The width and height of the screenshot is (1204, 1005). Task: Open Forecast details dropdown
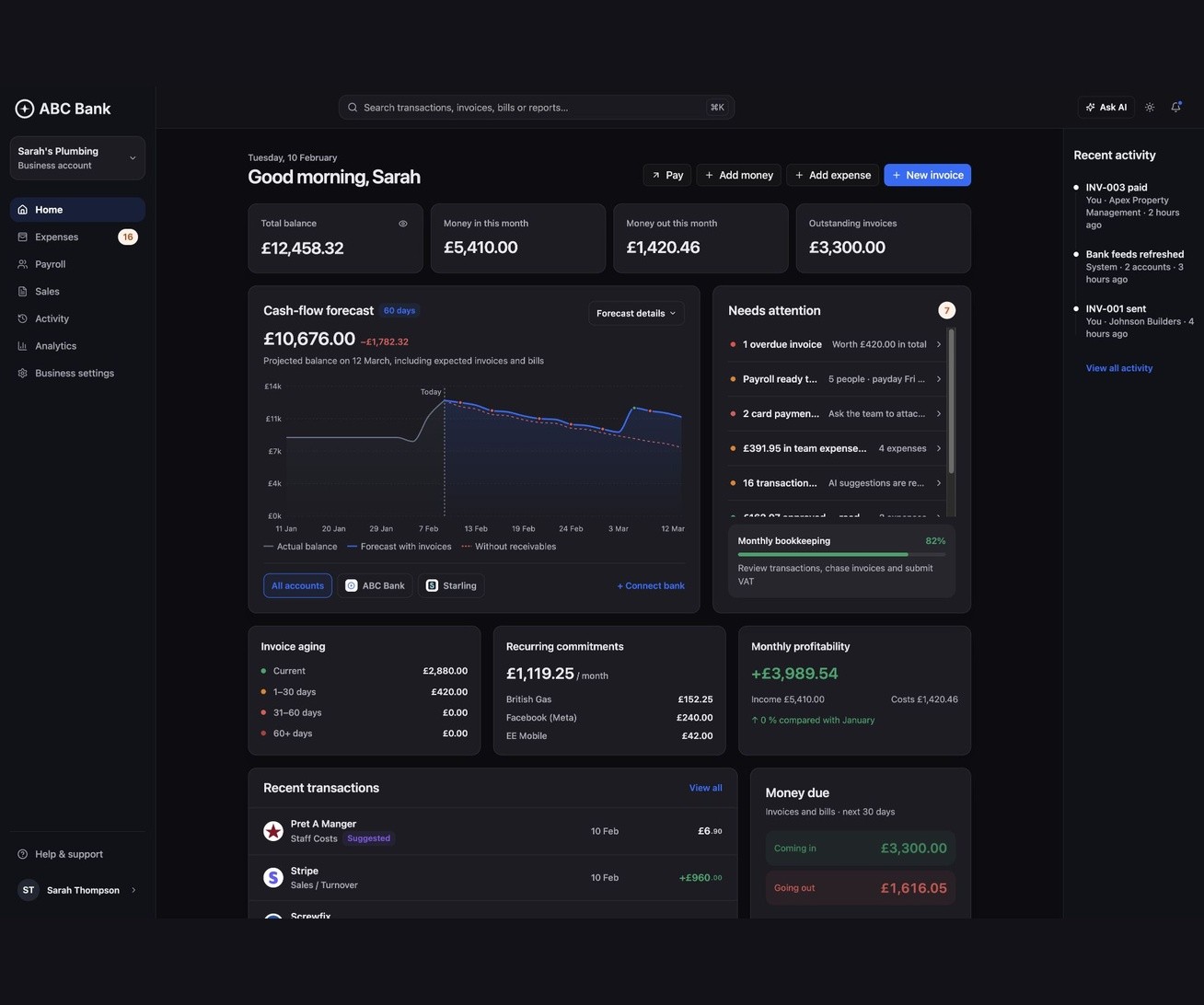click(x=636, y=313)
